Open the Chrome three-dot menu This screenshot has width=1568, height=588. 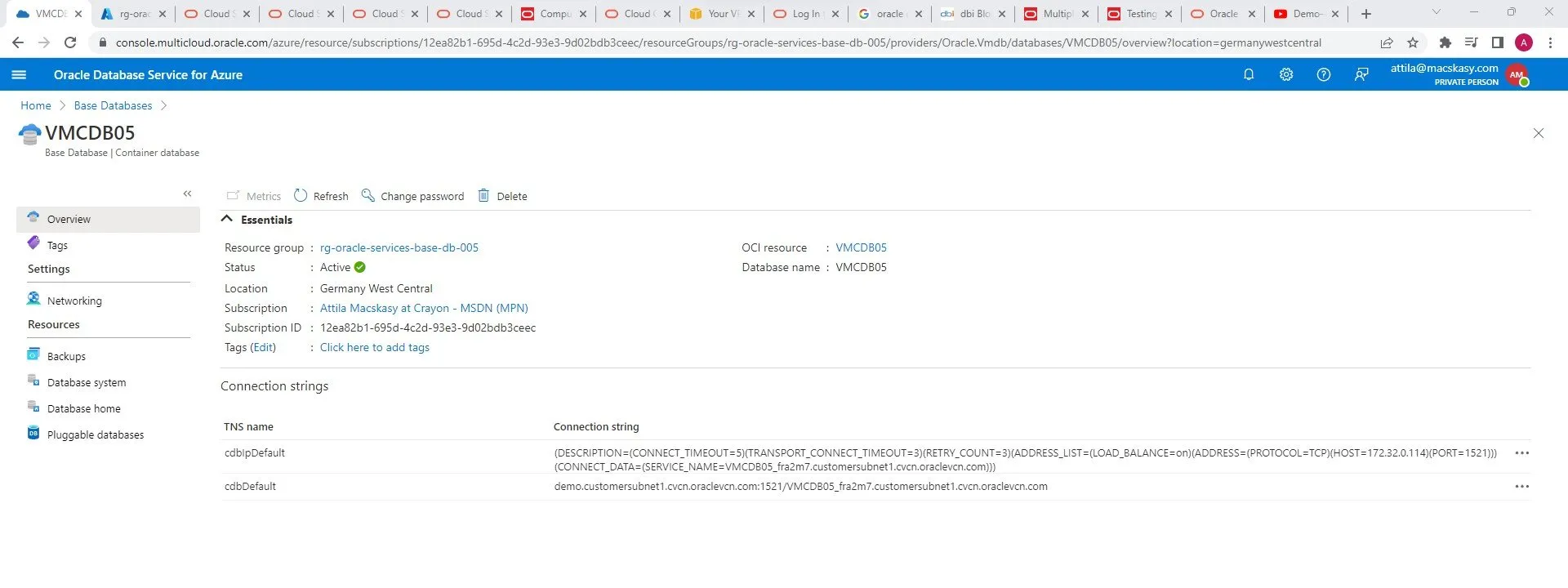[x=1550, y=42]
